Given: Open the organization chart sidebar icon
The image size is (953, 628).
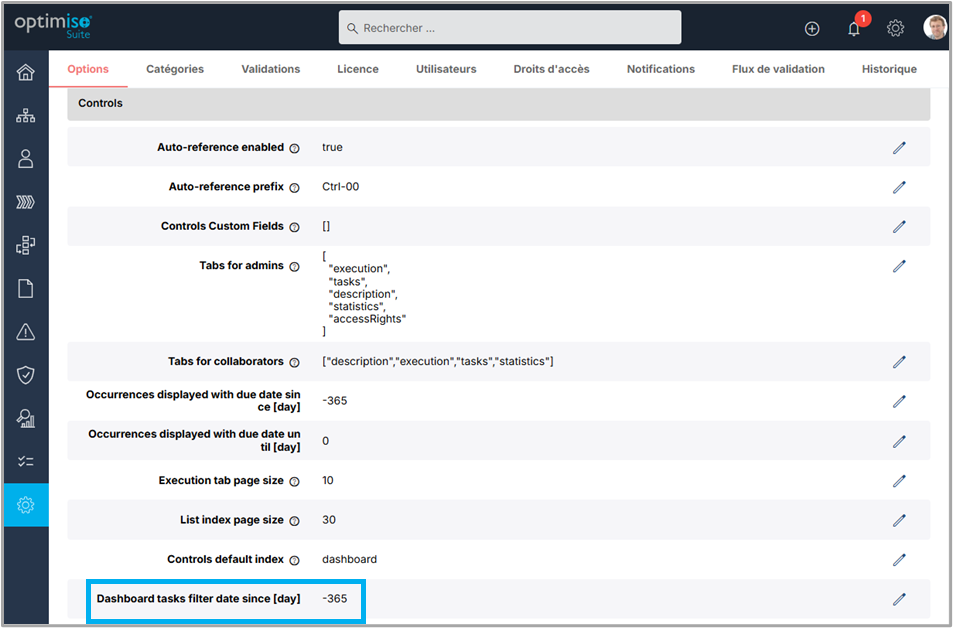Looking at the screenshot, I should point(25,116).
